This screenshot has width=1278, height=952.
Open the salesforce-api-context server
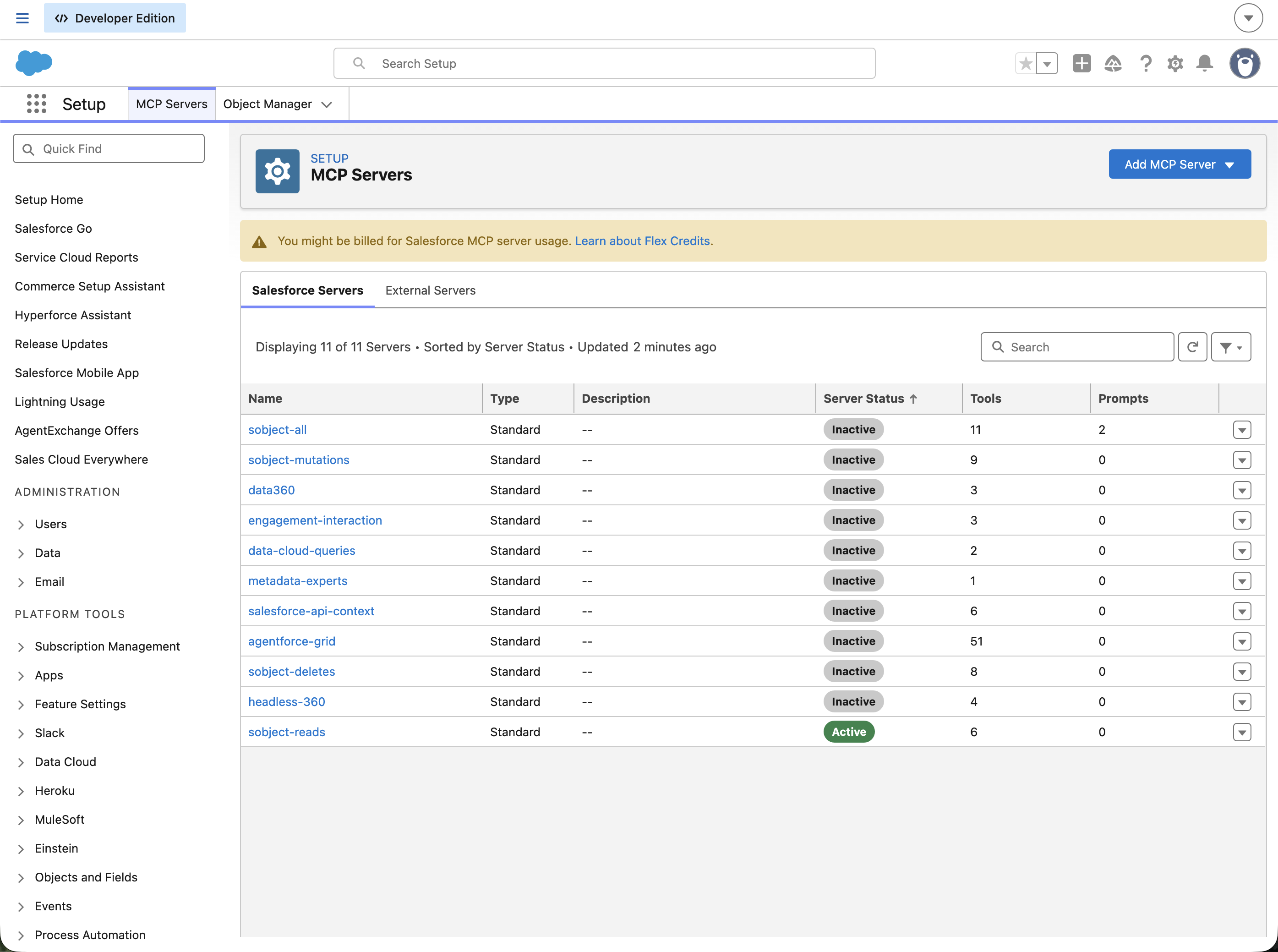coord(311,611)
